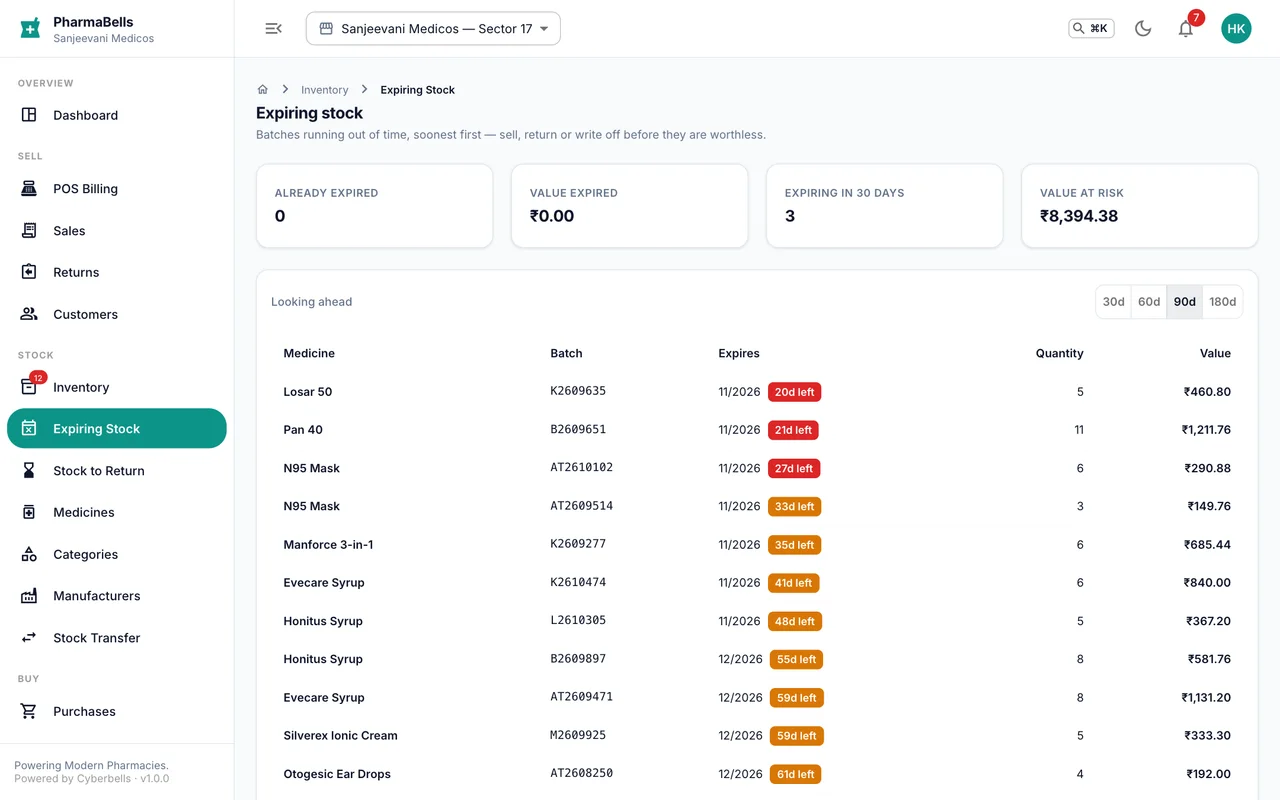Open Stock to Return hourglass icon
Screen dimensions: 1280x800
(29, 471)
